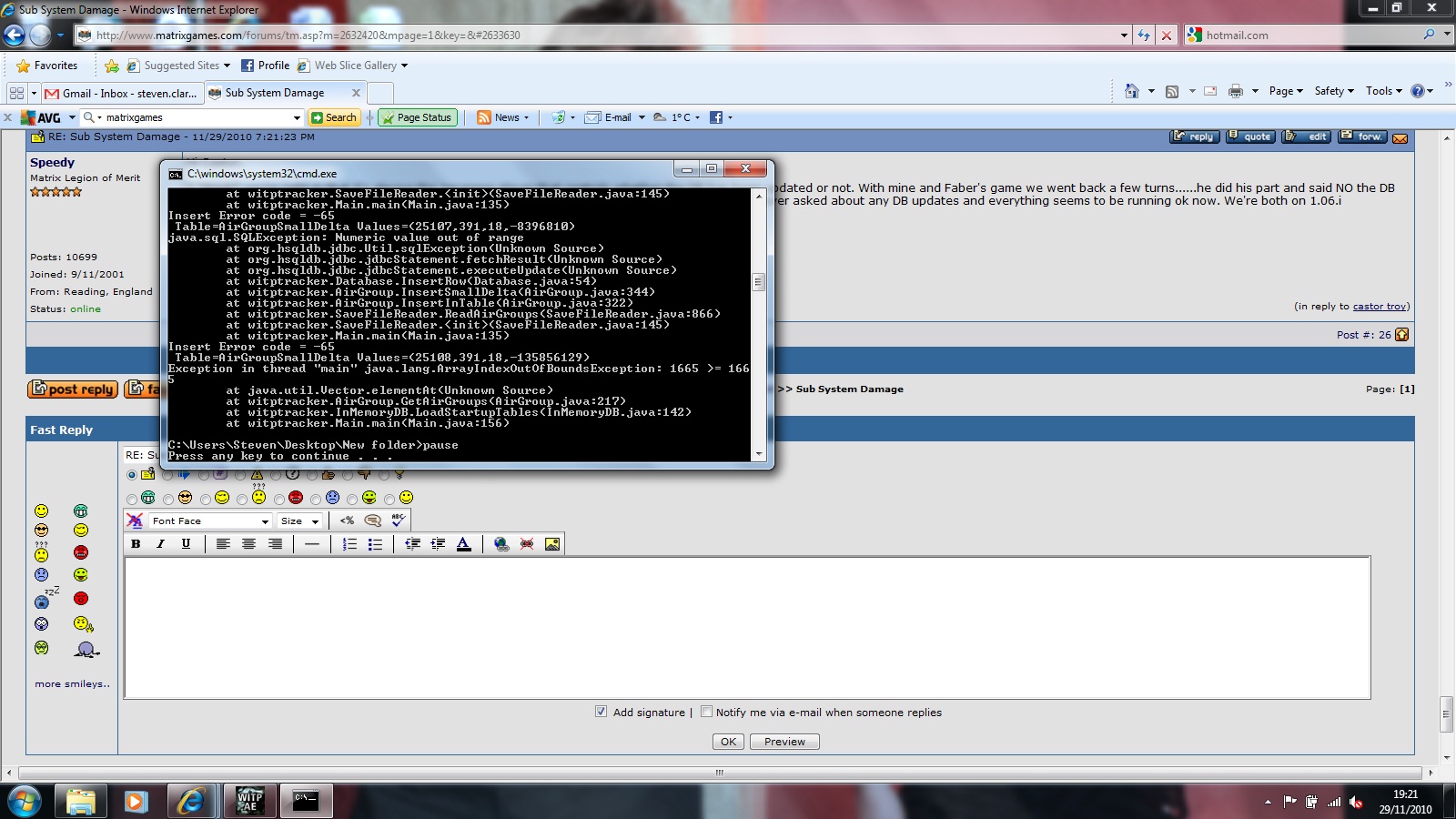This screenshot has width=1456, height=819.
Task: Switch to the Gmail Inbox tab
Action: tap(122, 93)
